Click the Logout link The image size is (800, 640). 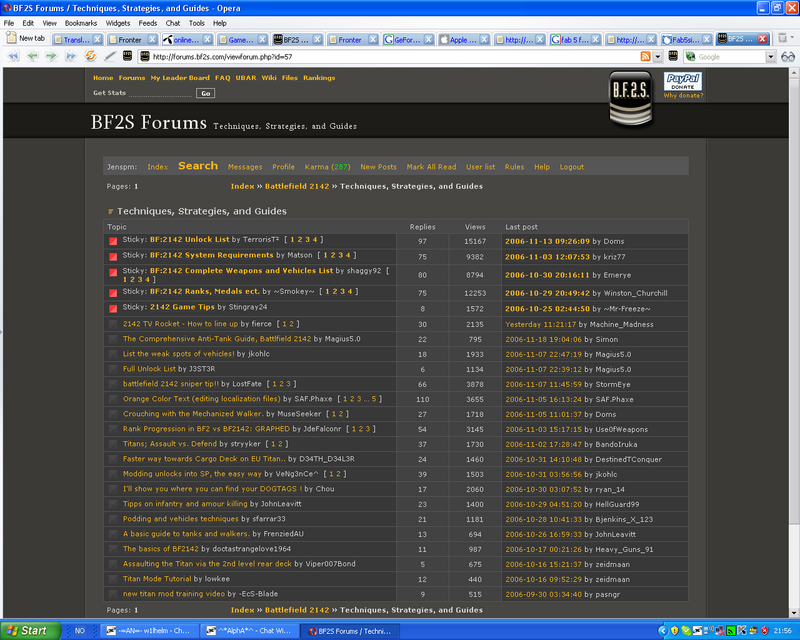pyautogui.click(x=571, y=167)
